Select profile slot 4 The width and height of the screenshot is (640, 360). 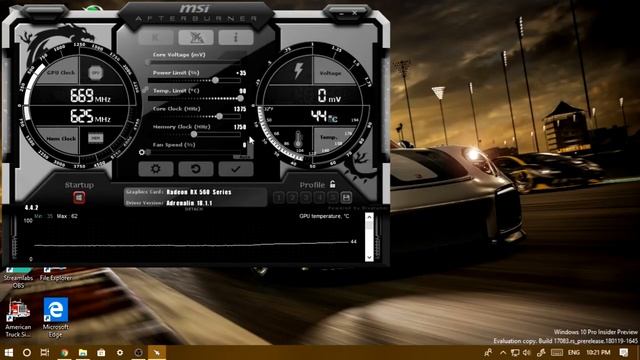[319, 198]
